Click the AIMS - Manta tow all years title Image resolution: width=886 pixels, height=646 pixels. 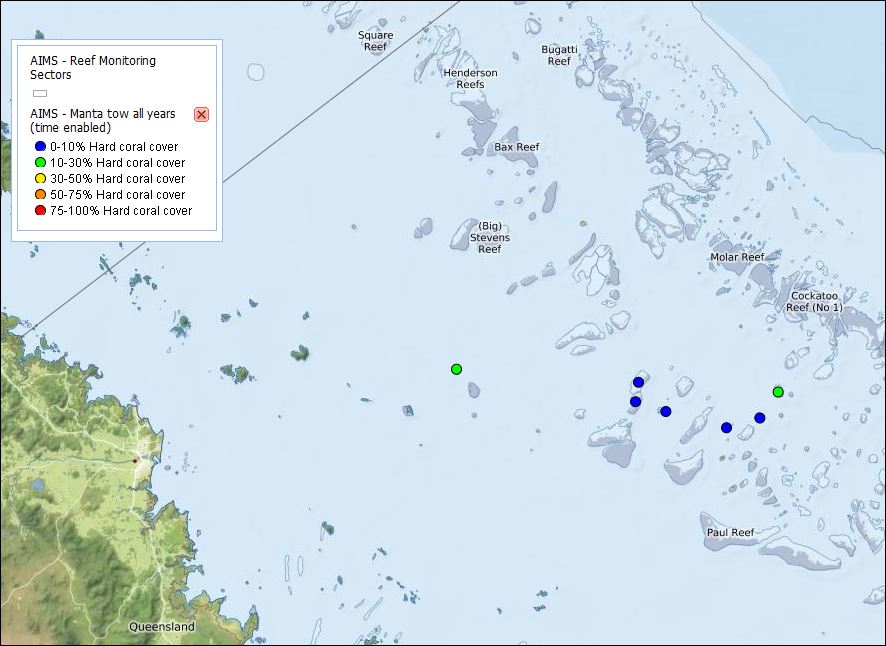coord(103,120)
